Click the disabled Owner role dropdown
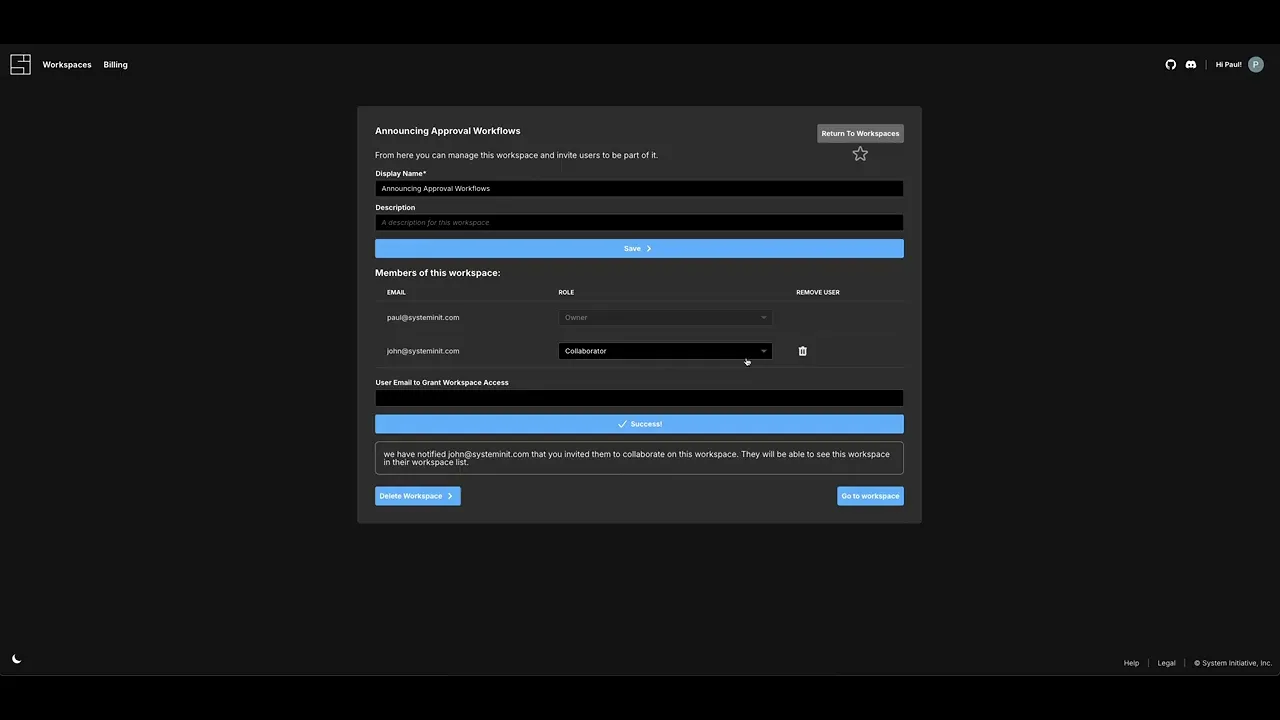 point(665,318)
